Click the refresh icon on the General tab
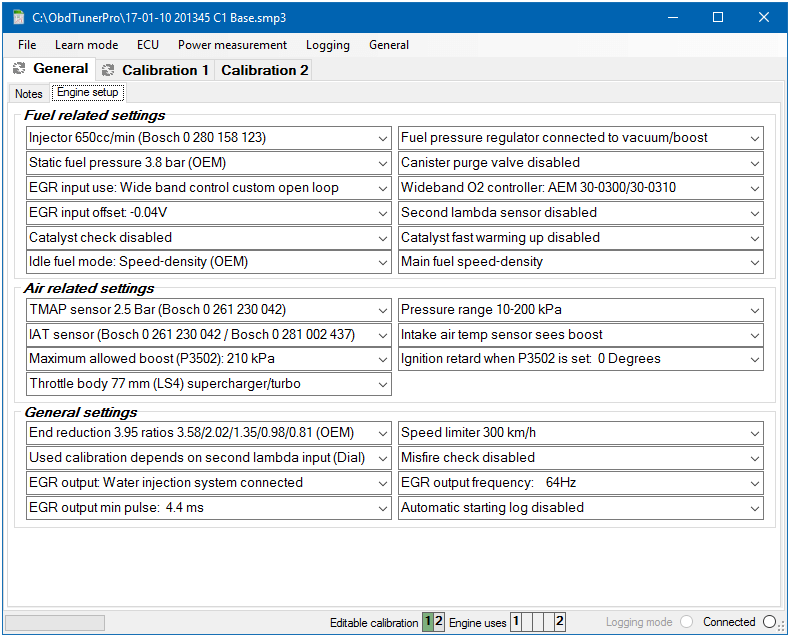Image resolution: width=800 pixels, height=637 pixels. pos(19,69)
